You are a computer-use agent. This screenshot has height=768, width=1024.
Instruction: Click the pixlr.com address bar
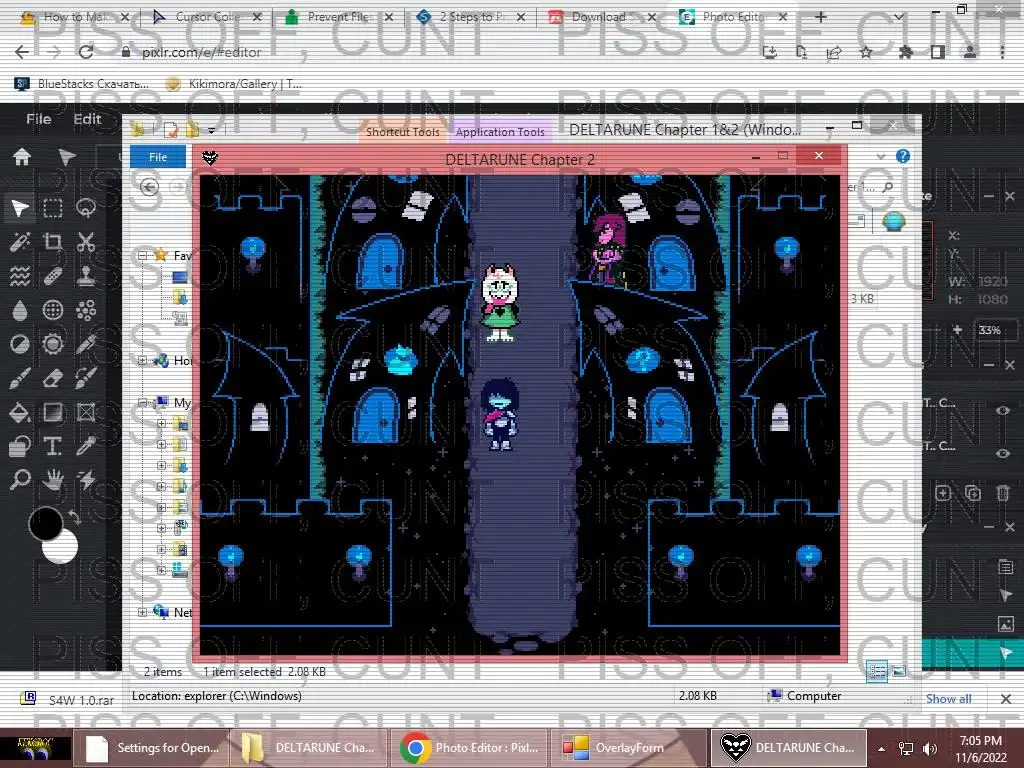point(431,52)
